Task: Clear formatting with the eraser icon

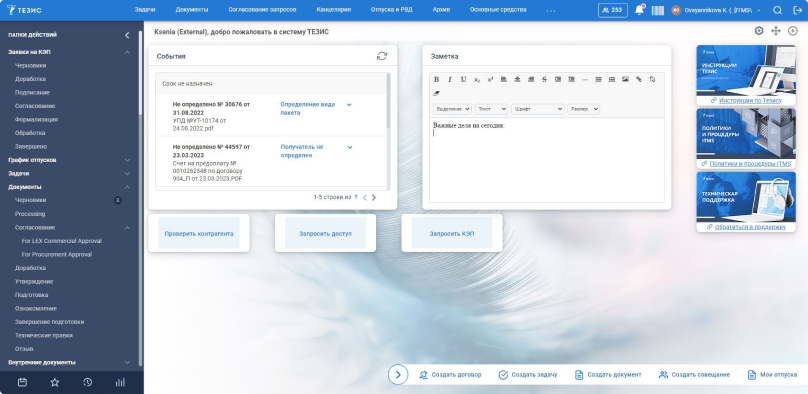Action: click(x=436, y=93)
